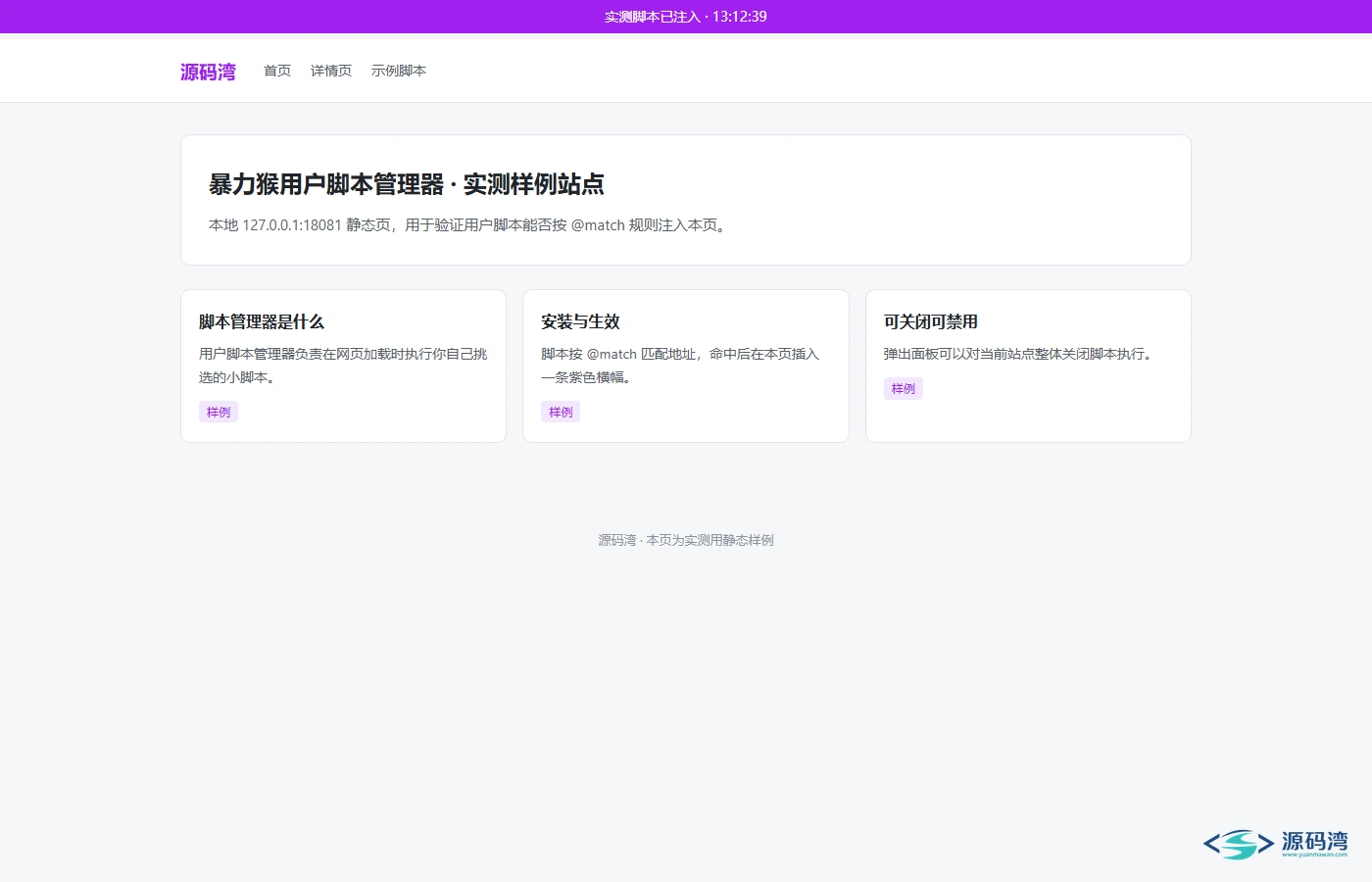Screen dimensions: 1372x882
Task: Open the 源码湾 site logo link
Action: tap(208, 72)
